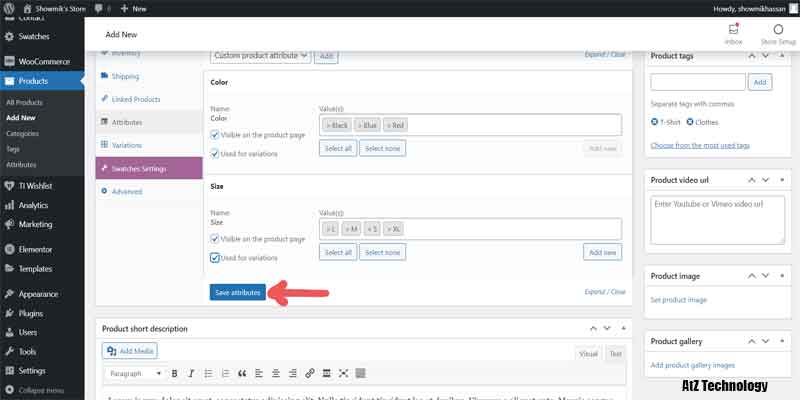Remove the T-Shirt tag
The width and height of the screenshot is (800, 400).
[655, 122]
